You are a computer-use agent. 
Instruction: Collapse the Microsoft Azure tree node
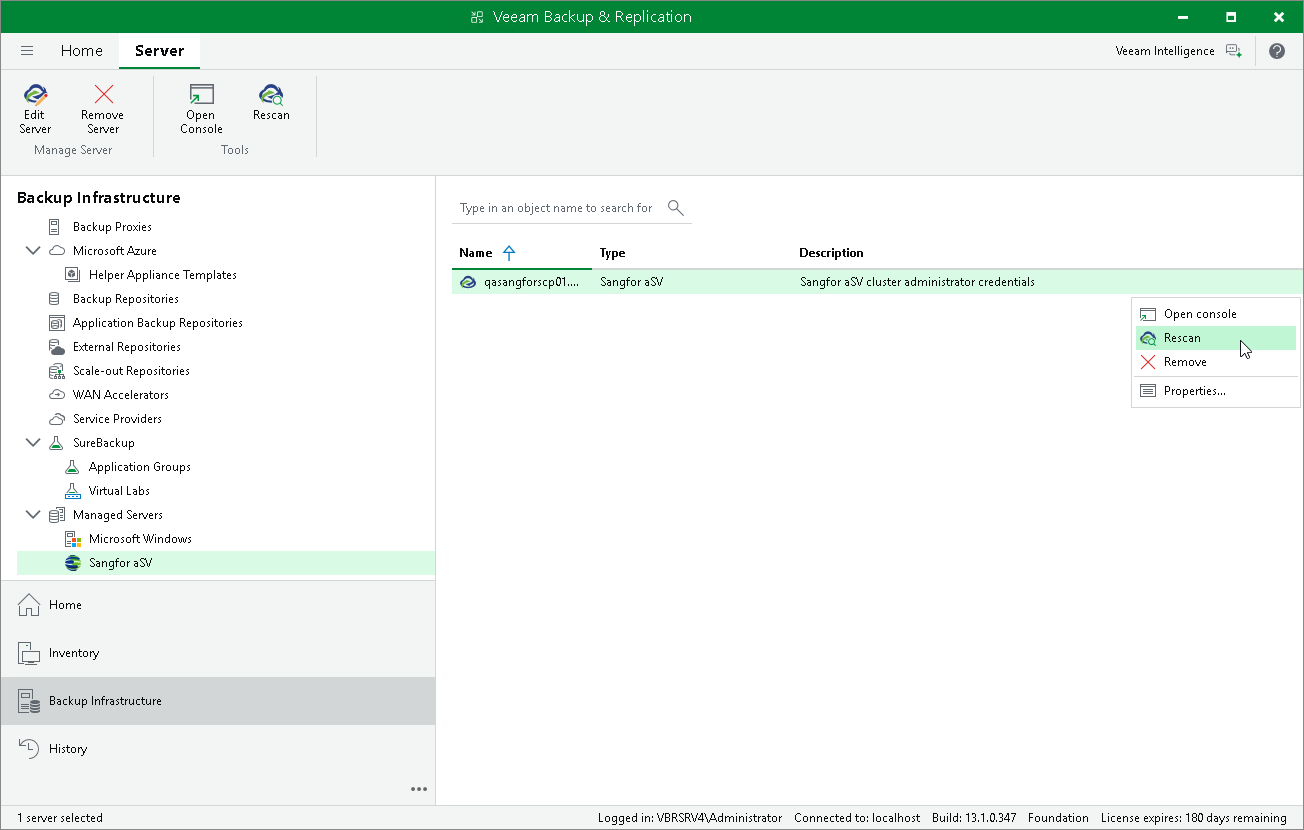tap(33, 251)
